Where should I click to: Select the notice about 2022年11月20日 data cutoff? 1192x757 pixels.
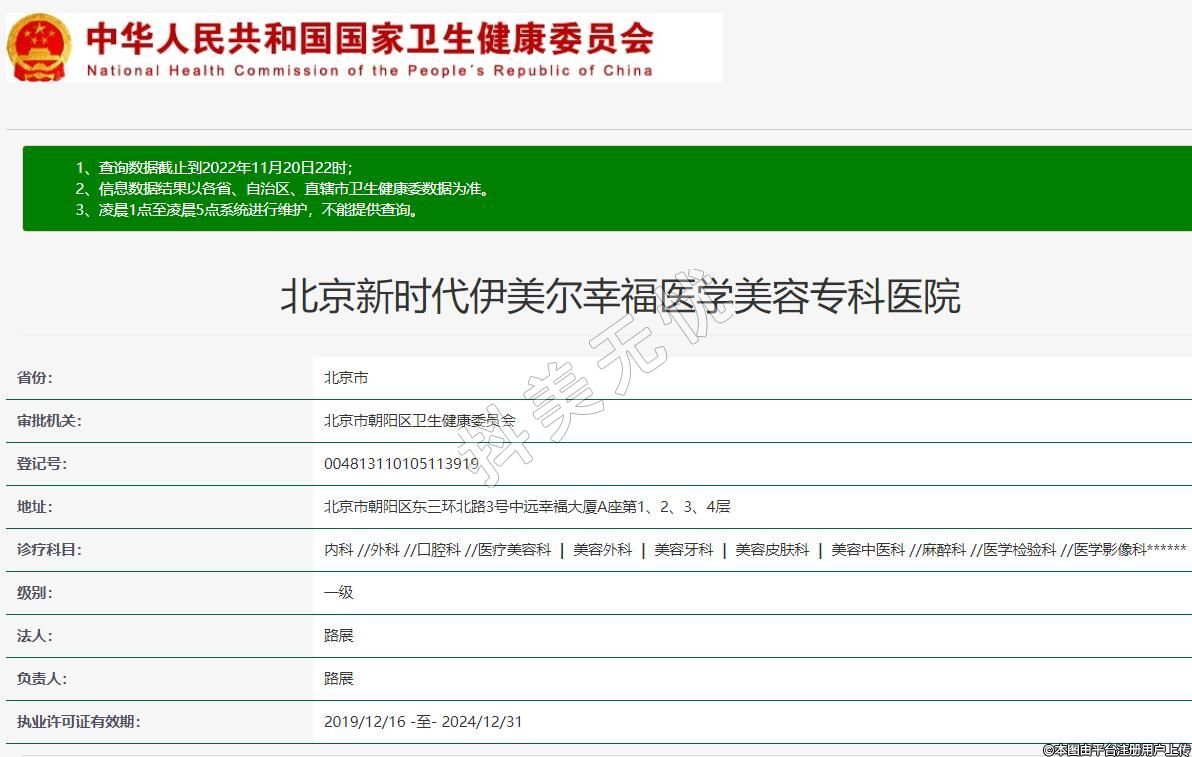point(214,167)
